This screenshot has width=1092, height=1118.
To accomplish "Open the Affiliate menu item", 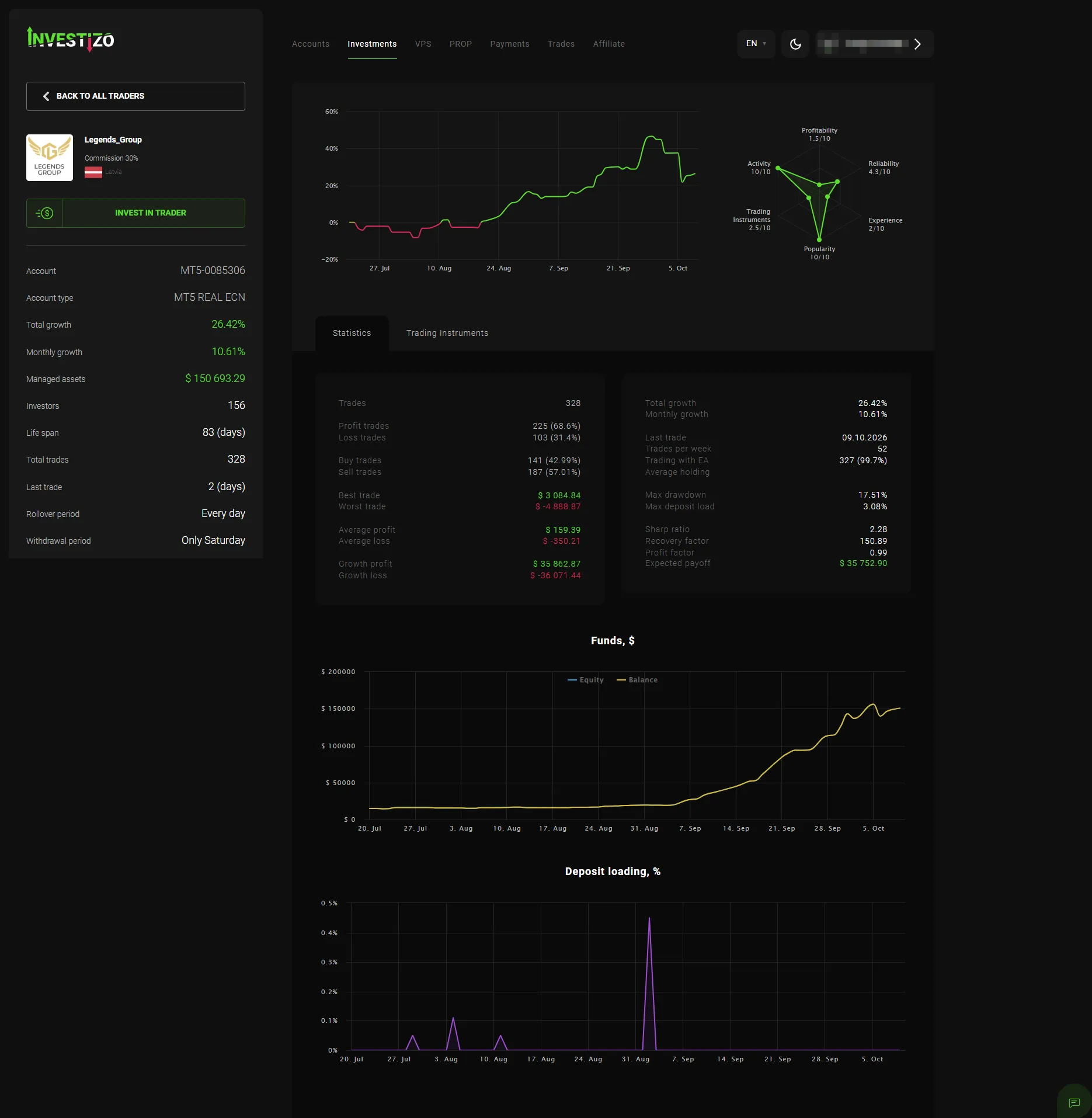I will [x=609, y=44].
